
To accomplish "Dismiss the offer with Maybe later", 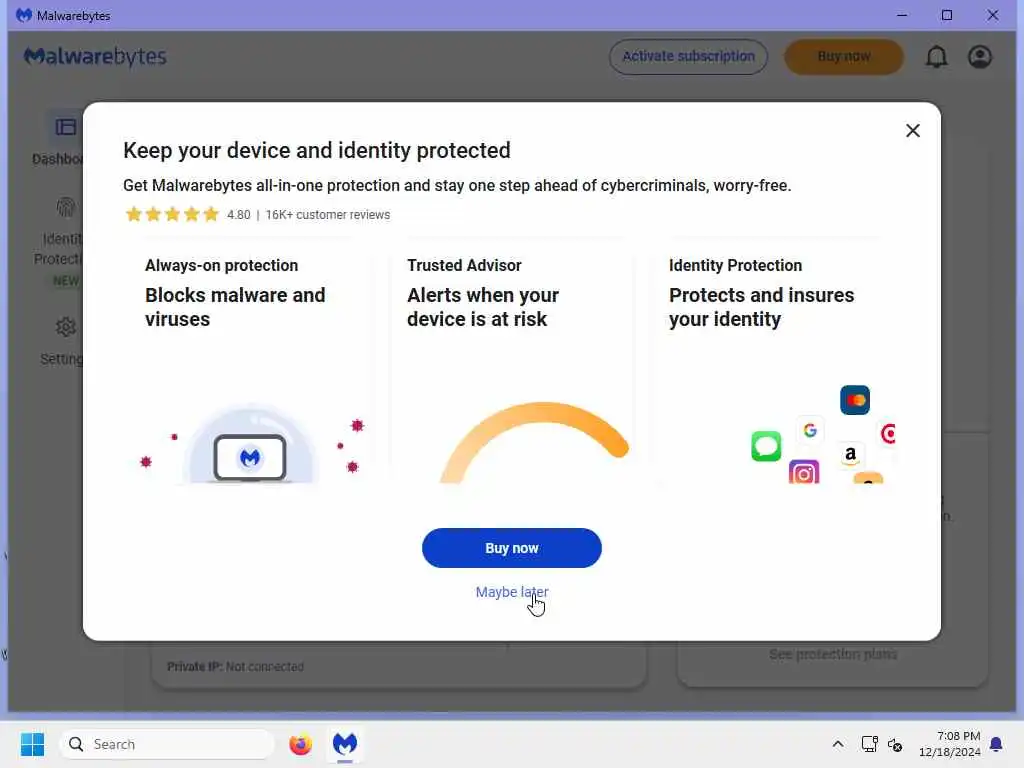I will (511, 592).
